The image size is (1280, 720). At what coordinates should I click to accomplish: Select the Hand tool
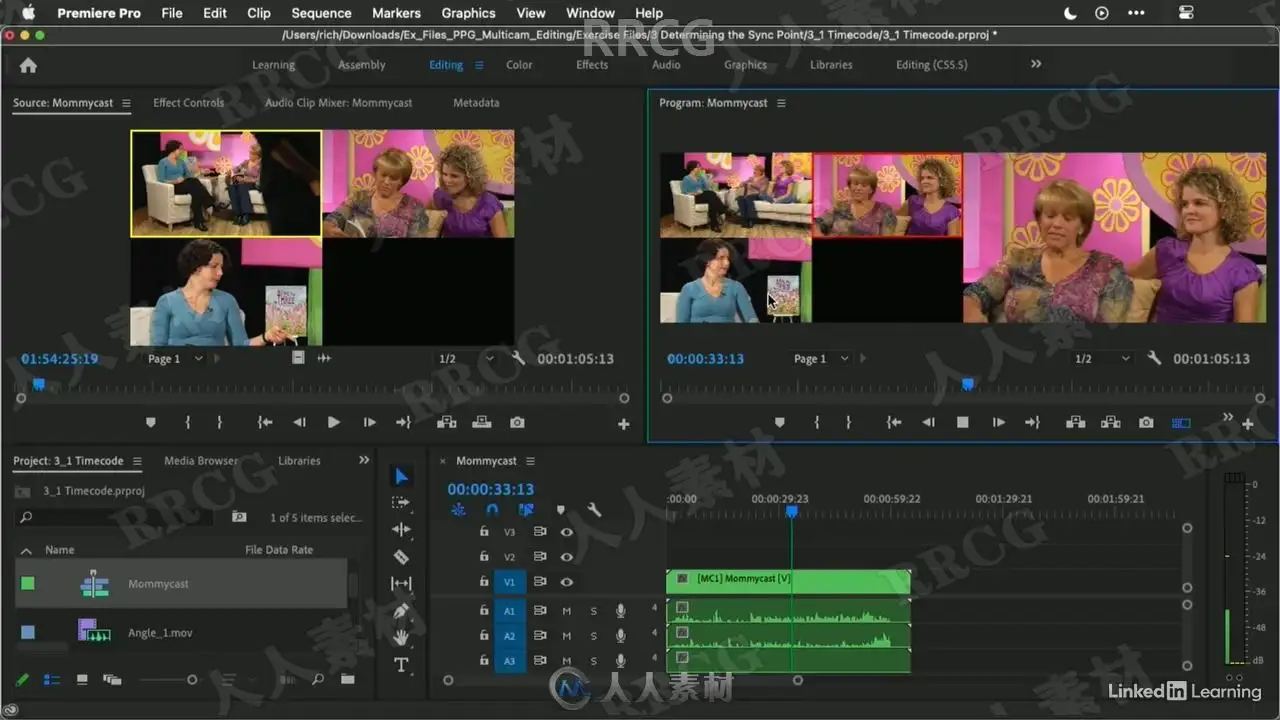pos(401,637)
